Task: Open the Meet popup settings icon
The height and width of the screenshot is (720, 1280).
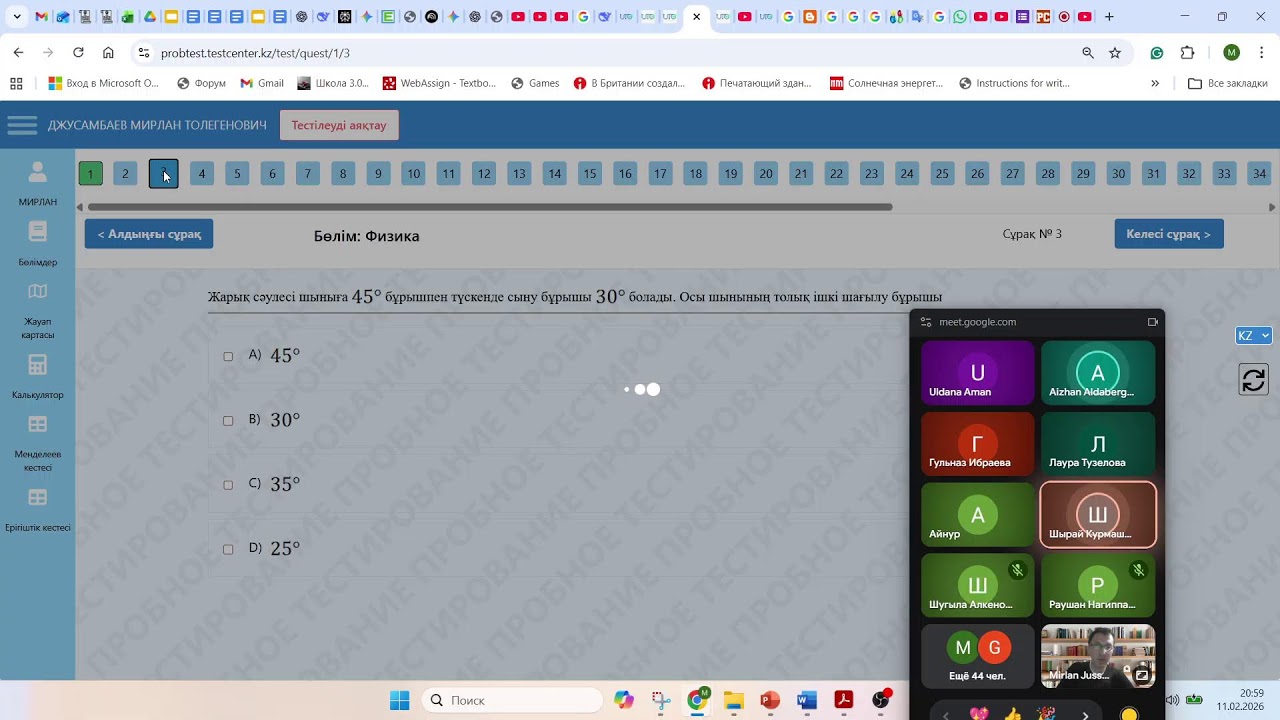Action: pyautogui.click(x=926, y=322)
